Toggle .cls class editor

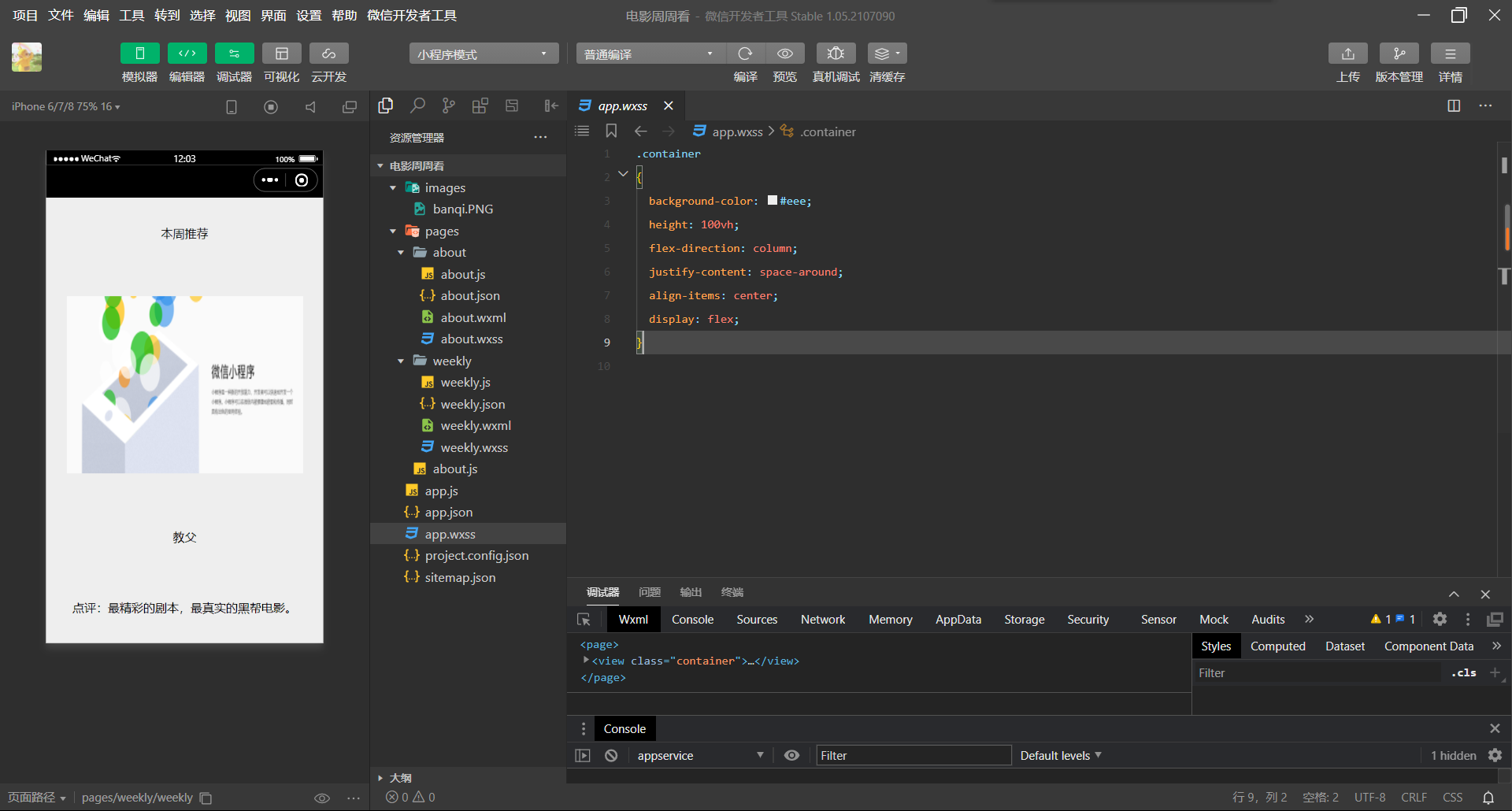(1464, 672)
